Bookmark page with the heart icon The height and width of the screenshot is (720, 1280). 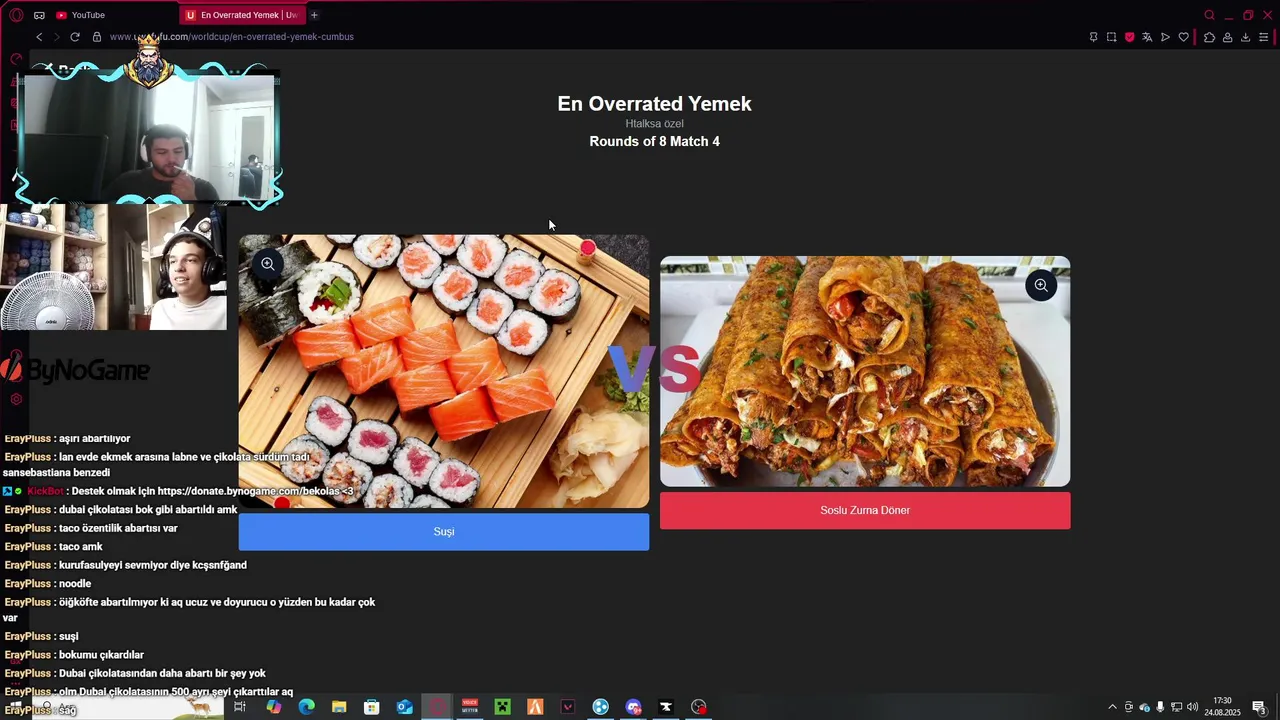1183,37
